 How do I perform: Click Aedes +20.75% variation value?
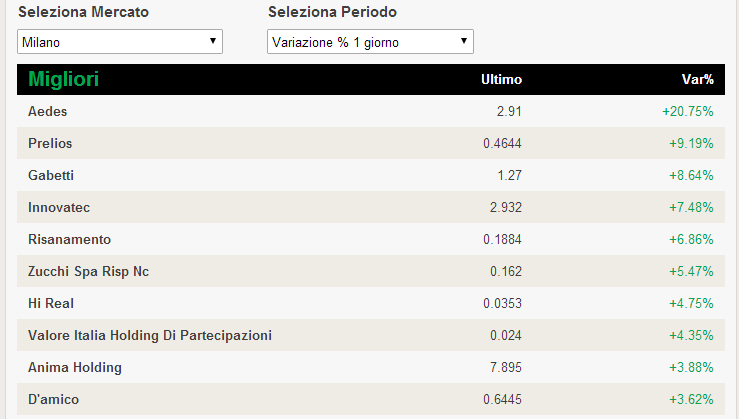point(688,112)
